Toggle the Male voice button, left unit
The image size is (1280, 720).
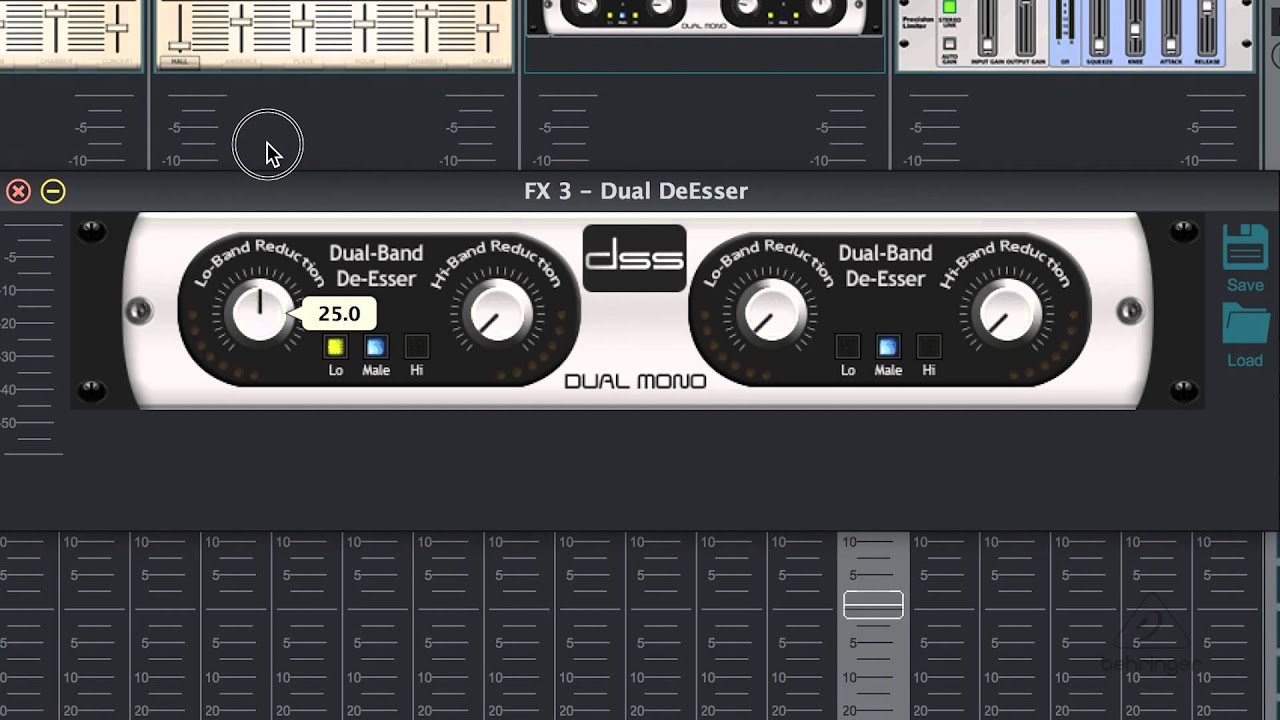point(376,347)
